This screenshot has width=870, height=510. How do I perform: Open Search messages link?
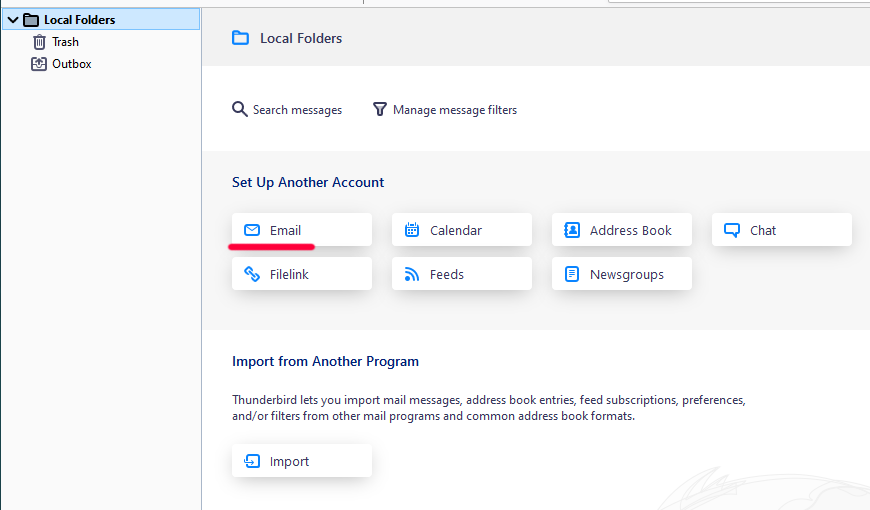click(x=297, y=110)
